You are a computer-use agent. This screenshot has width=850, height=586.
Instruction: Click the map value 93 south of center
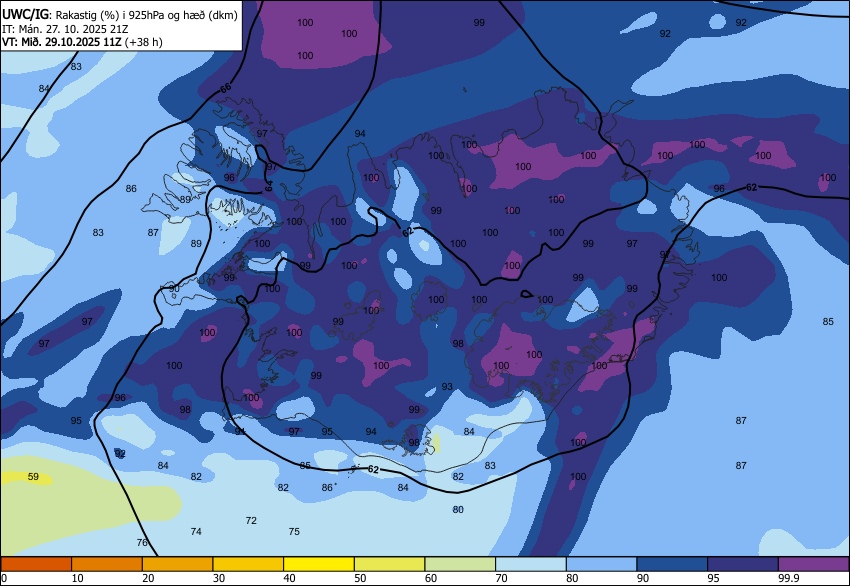pos(447,387)
